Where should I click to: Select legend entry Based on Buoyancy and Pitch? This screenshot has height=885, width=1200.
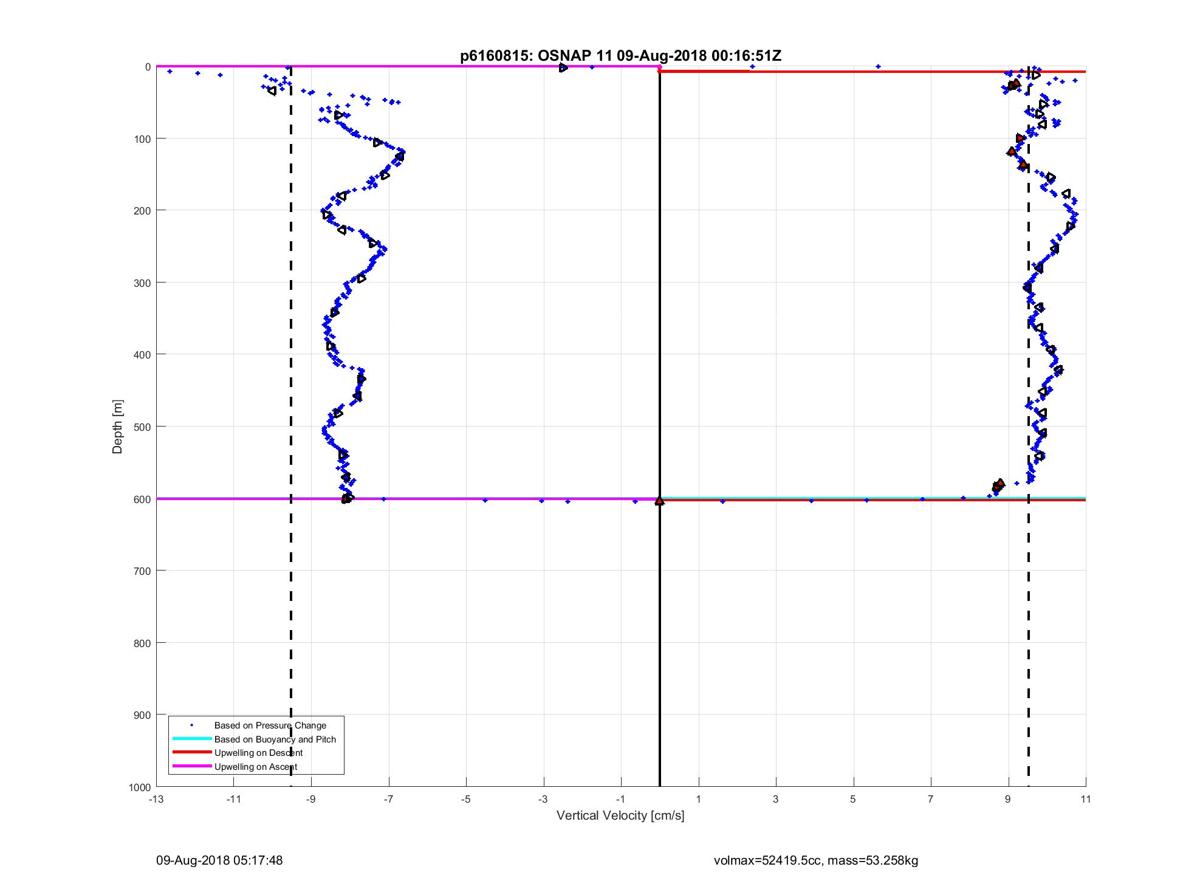click(275, 739)
